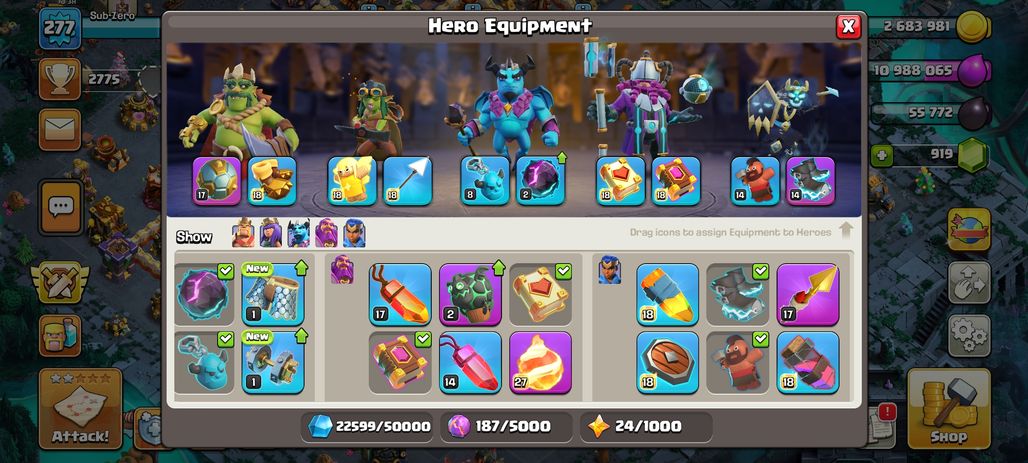Add gems with green plus button
Viewport: 1028px width, 463px height.
881,155
